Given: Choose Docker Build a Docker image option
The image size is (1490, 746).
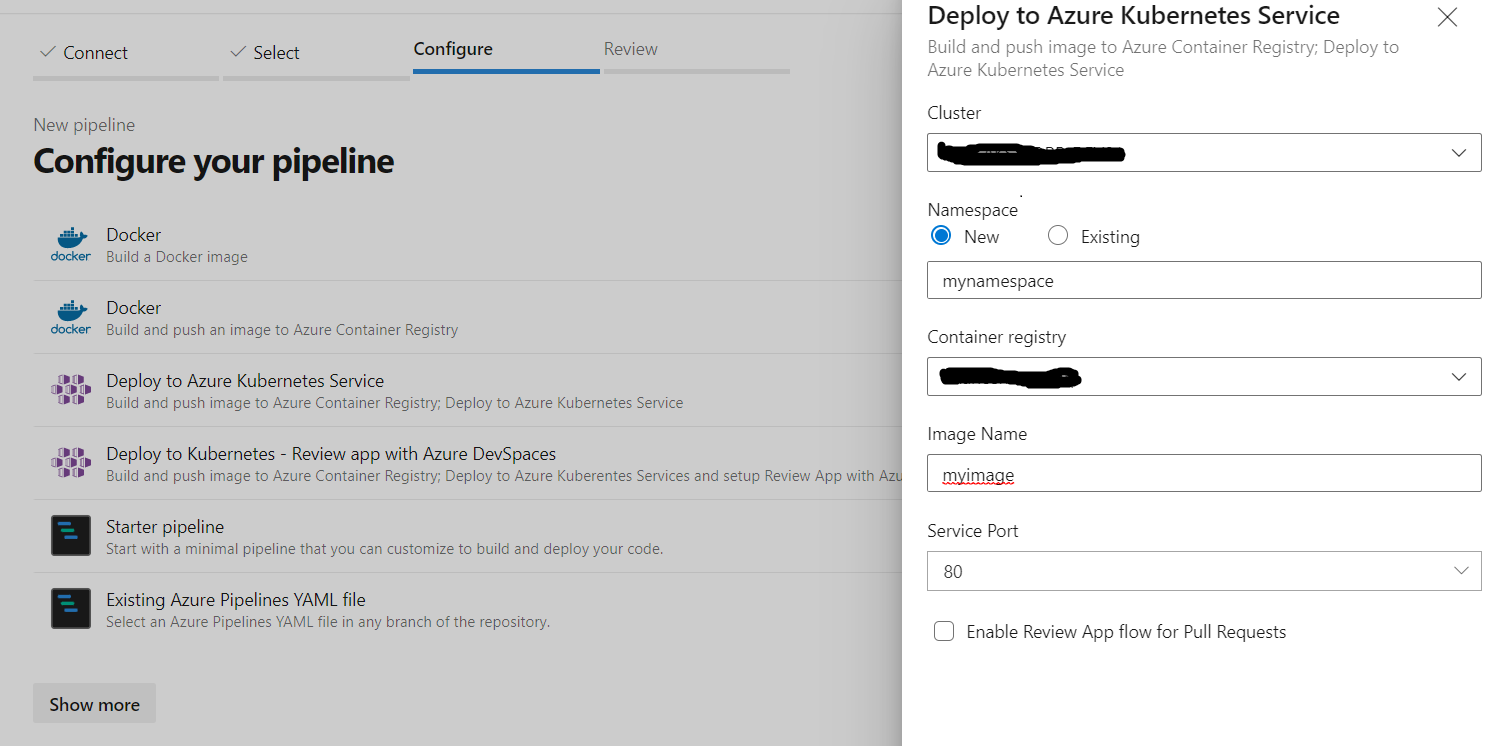Looking at the screenshot, I should tap(467, 244).
